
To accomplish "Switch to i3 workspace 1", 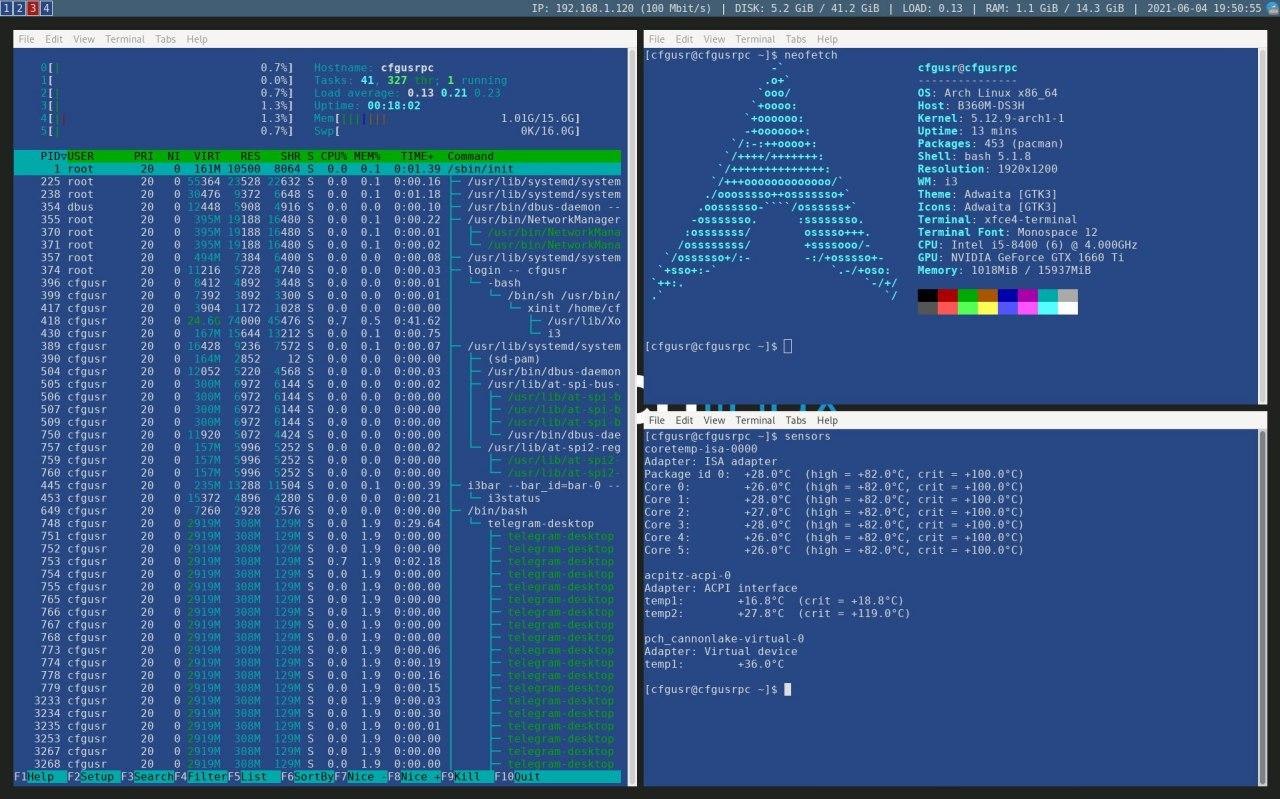I will coord(7,8).
